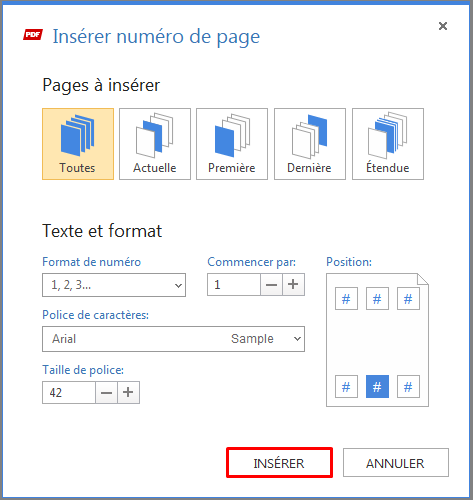Select the highlighted bottom-center position

coord(377,387)
